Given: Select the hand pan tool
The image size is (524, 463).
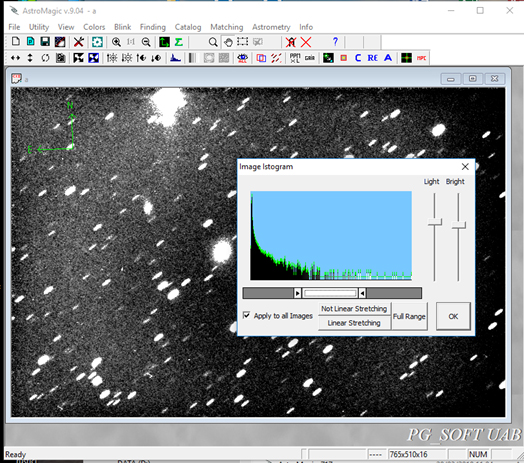Looking at the screenshot, I should tap(228, 42).
